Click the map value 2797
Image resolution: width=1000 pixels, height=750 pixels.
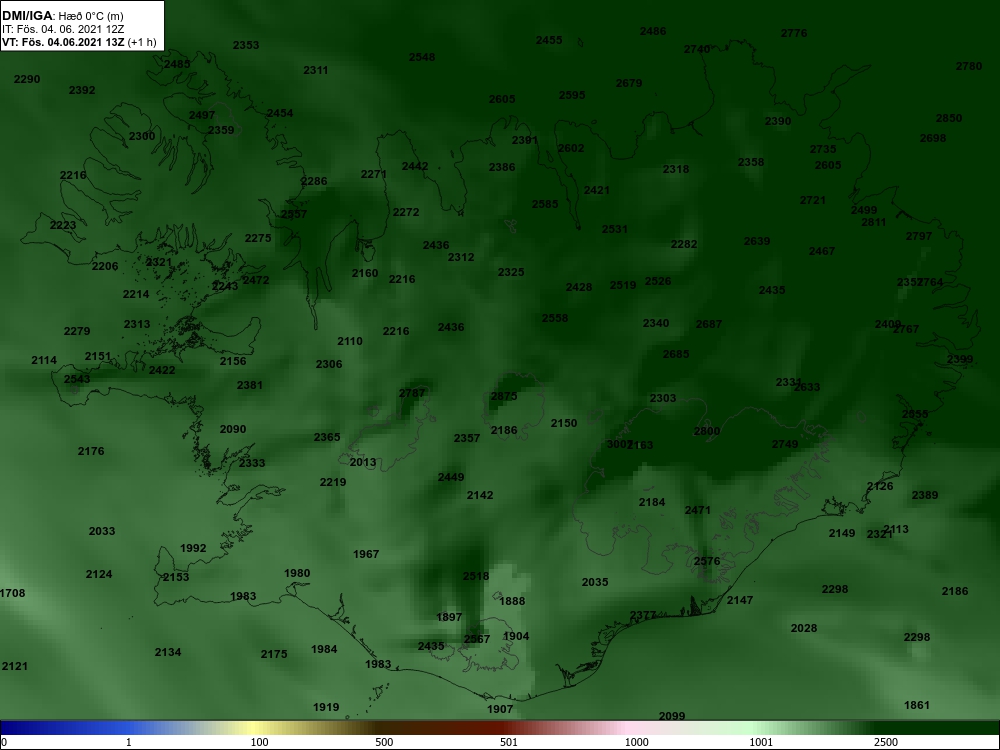tap(918, 236)
